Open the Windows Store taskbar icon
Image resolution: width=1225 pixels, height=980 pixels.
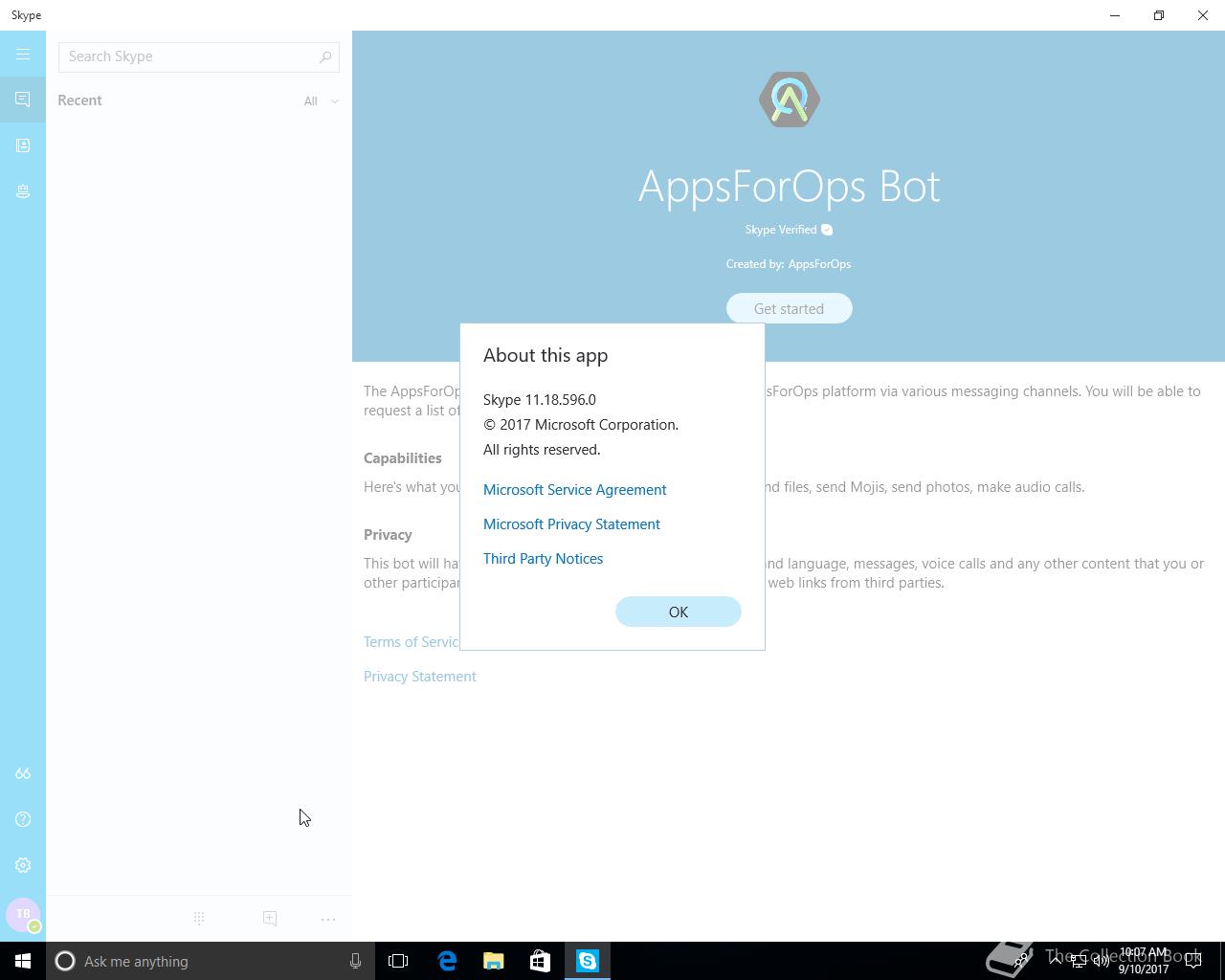click(540, 961)
